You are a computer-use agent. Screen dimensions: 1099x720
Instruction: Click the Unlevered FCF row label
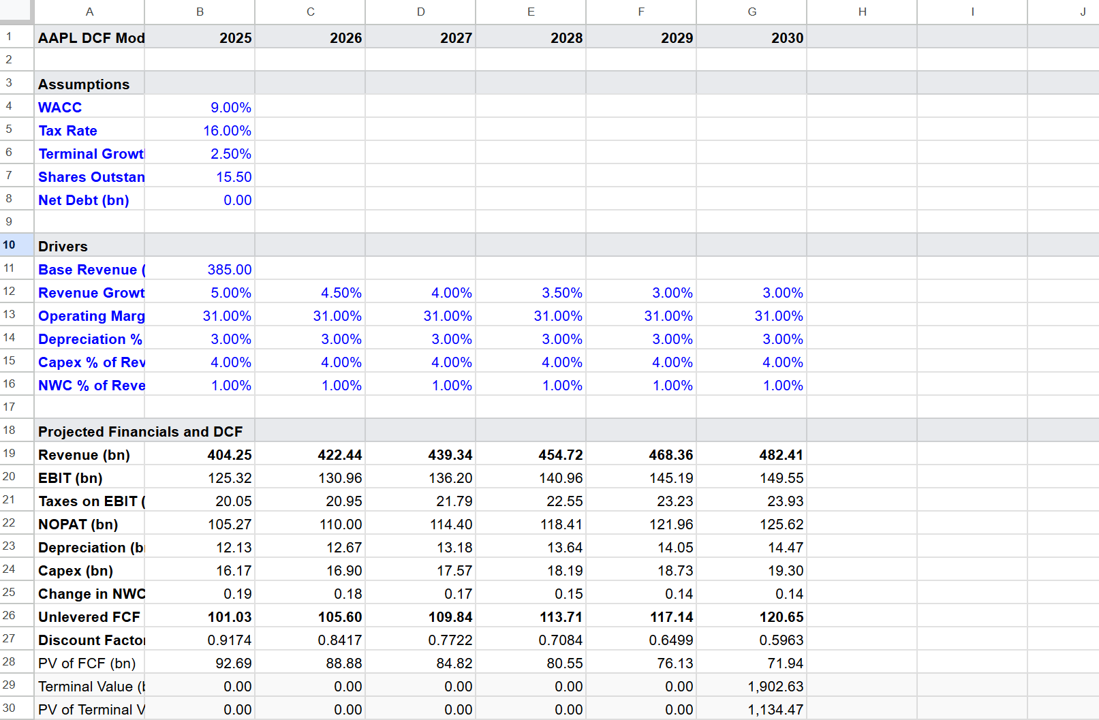coord(90,616)
